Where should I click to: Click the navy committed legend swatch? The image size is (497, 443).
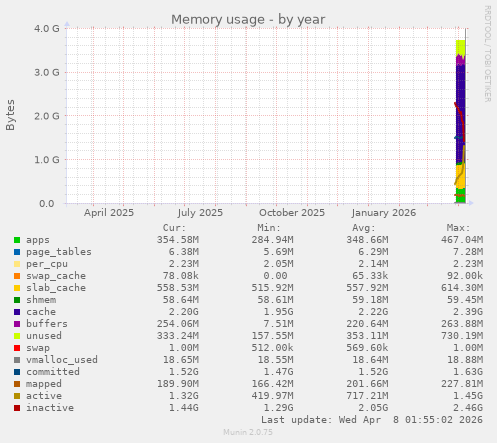pyautogui.click(x=17, y=372)
